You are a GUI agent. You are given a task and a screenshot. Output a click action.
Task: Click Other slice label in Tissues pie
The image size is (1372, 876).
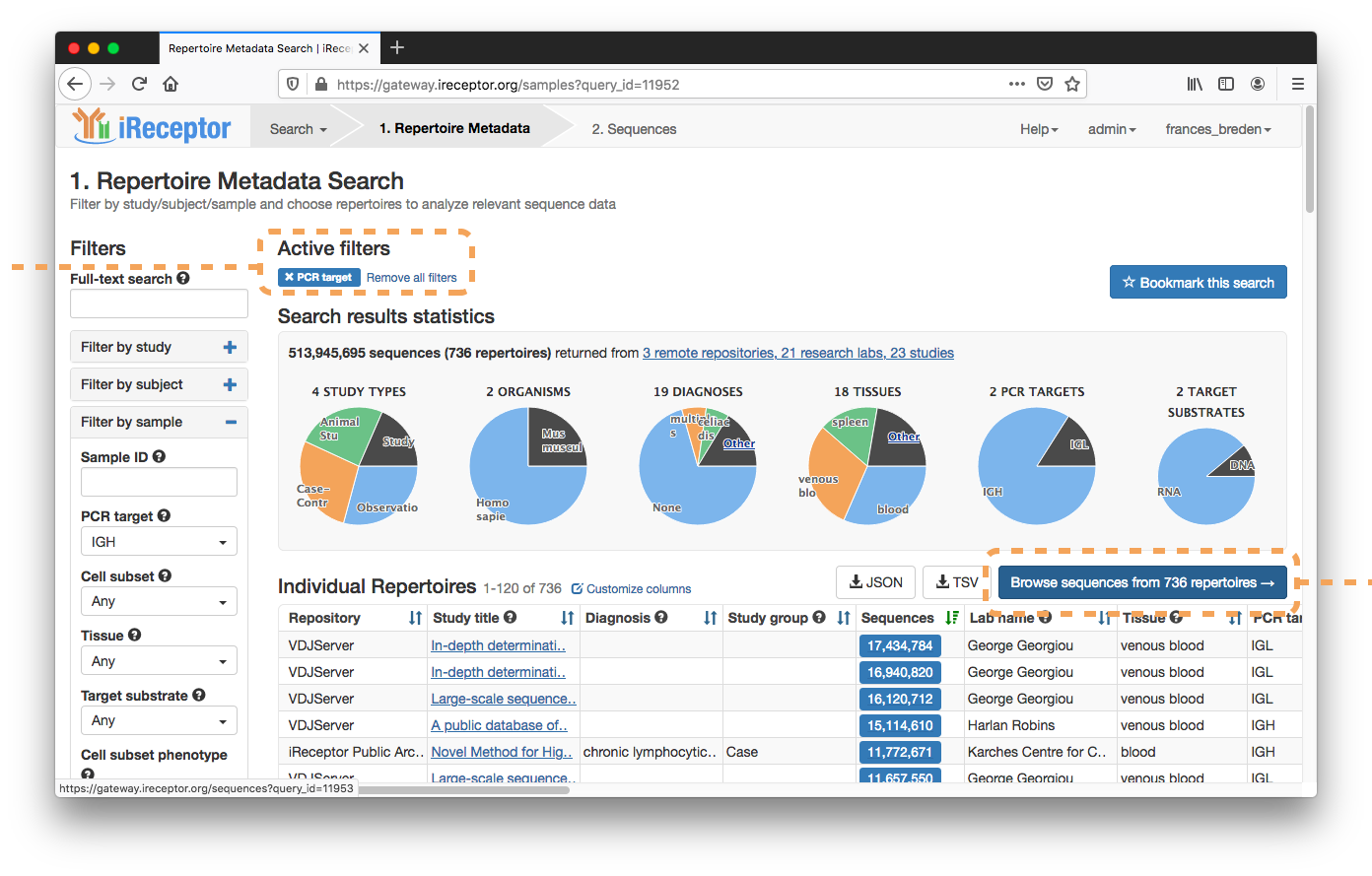pyautogui.click(x=904, y=437)
